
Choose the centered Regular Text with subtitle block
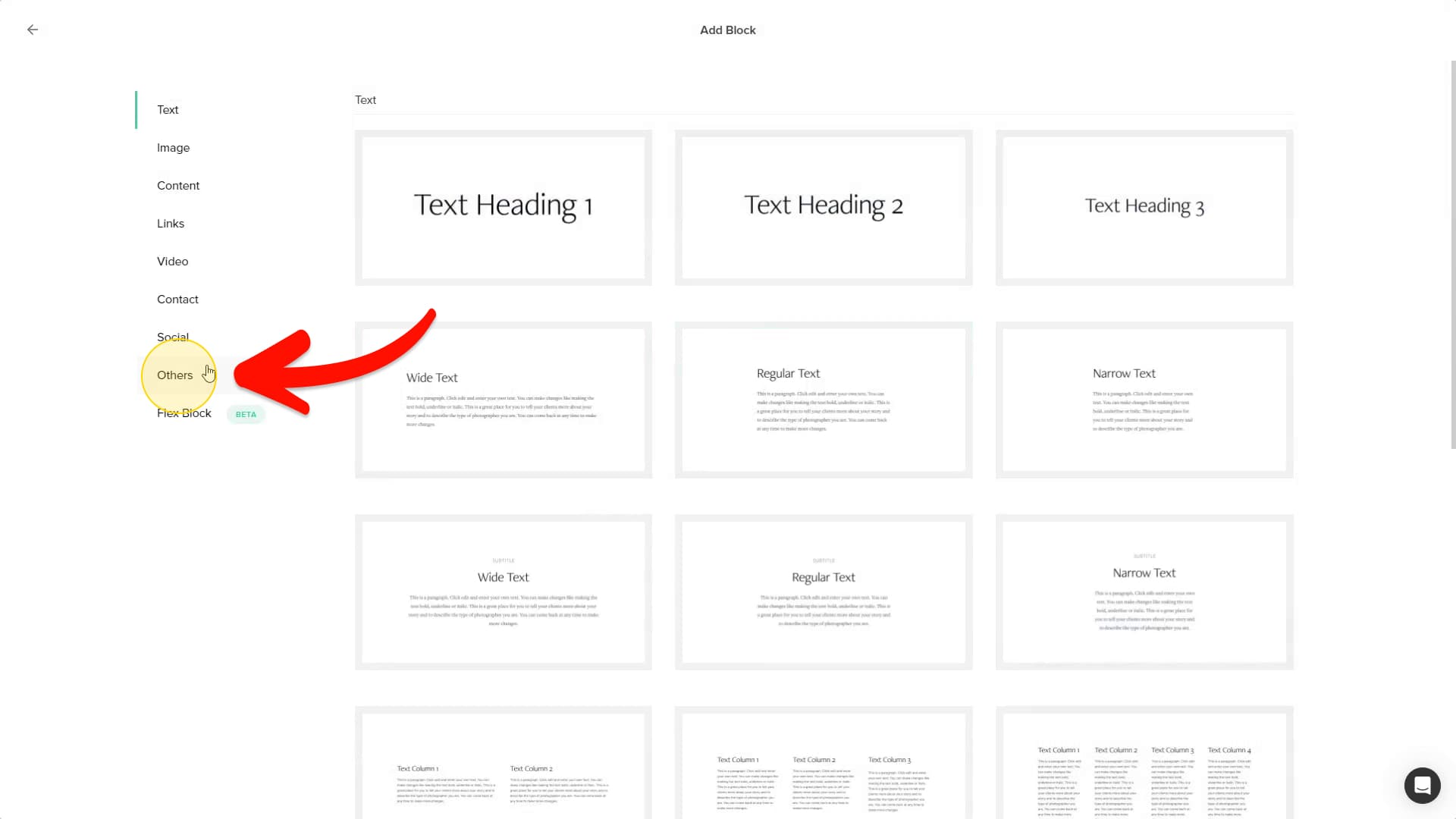click(824, 592)
